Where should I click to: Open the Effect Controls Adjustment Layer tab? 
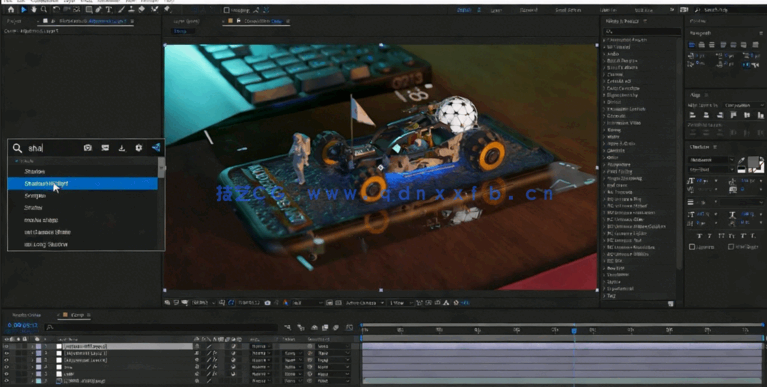tap(92, 21)
